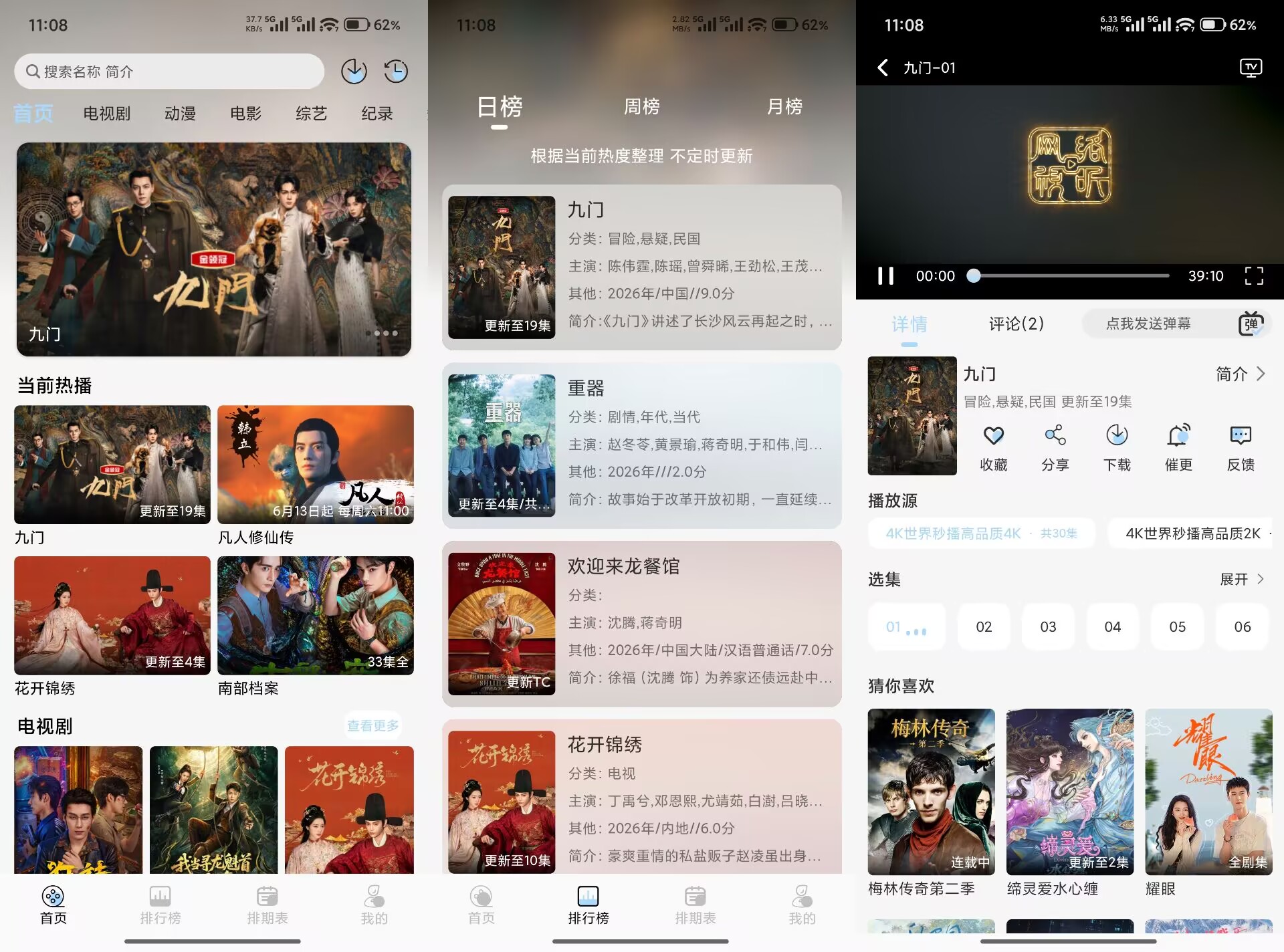This screenshot has width=1284, height=952.
Task: Toggle danmaku with the 弹 icon
Action: point(1251,324)
